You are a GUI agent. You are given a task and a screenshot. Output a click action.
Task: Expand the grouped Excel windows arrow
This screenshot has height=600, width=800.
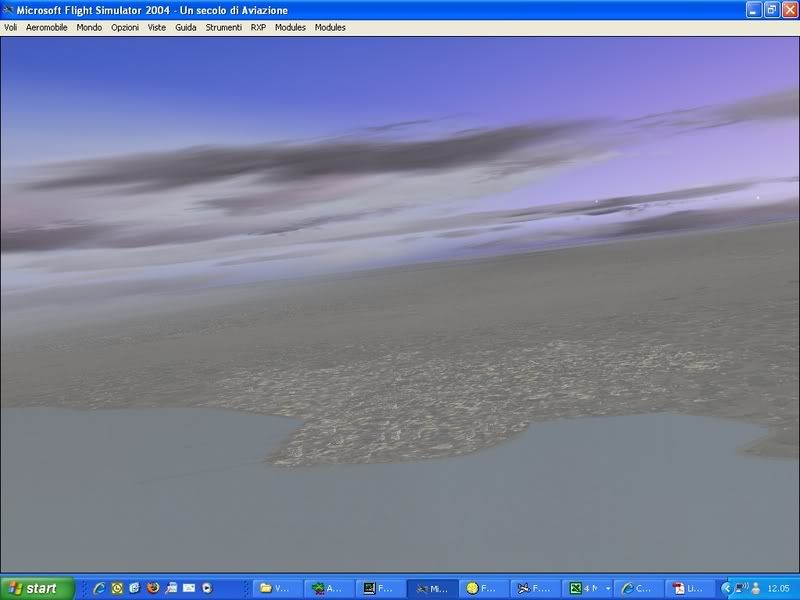pos(608,589)
